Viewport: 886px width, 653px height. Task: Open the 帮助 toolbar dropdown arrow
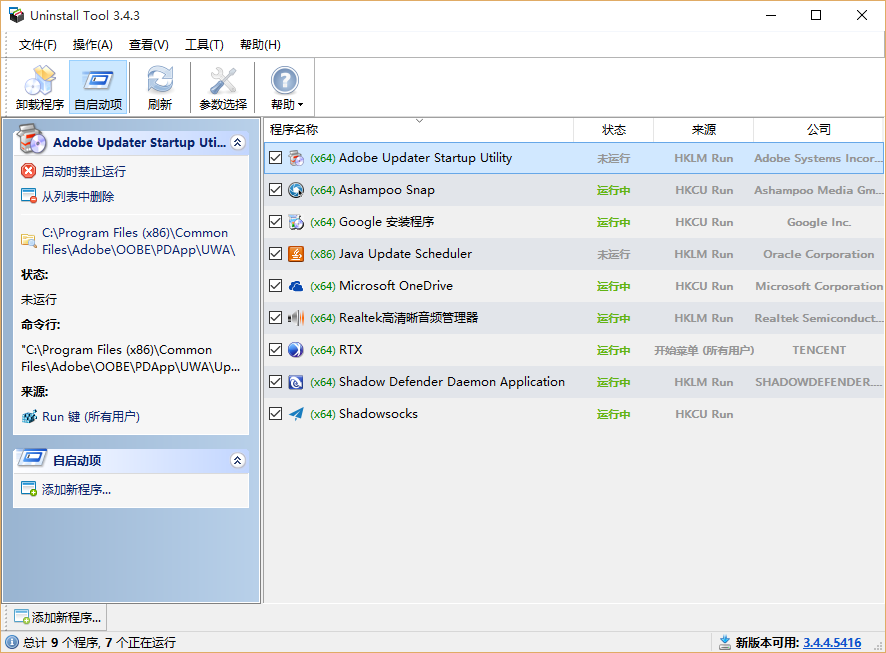[x=301, y=105]
